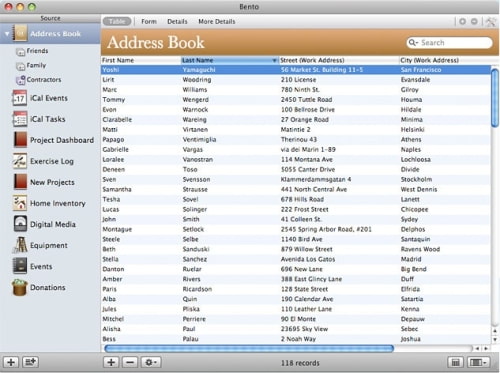Sort by Last Name column header
Viewport: 500px width, 373px height.
229,60
